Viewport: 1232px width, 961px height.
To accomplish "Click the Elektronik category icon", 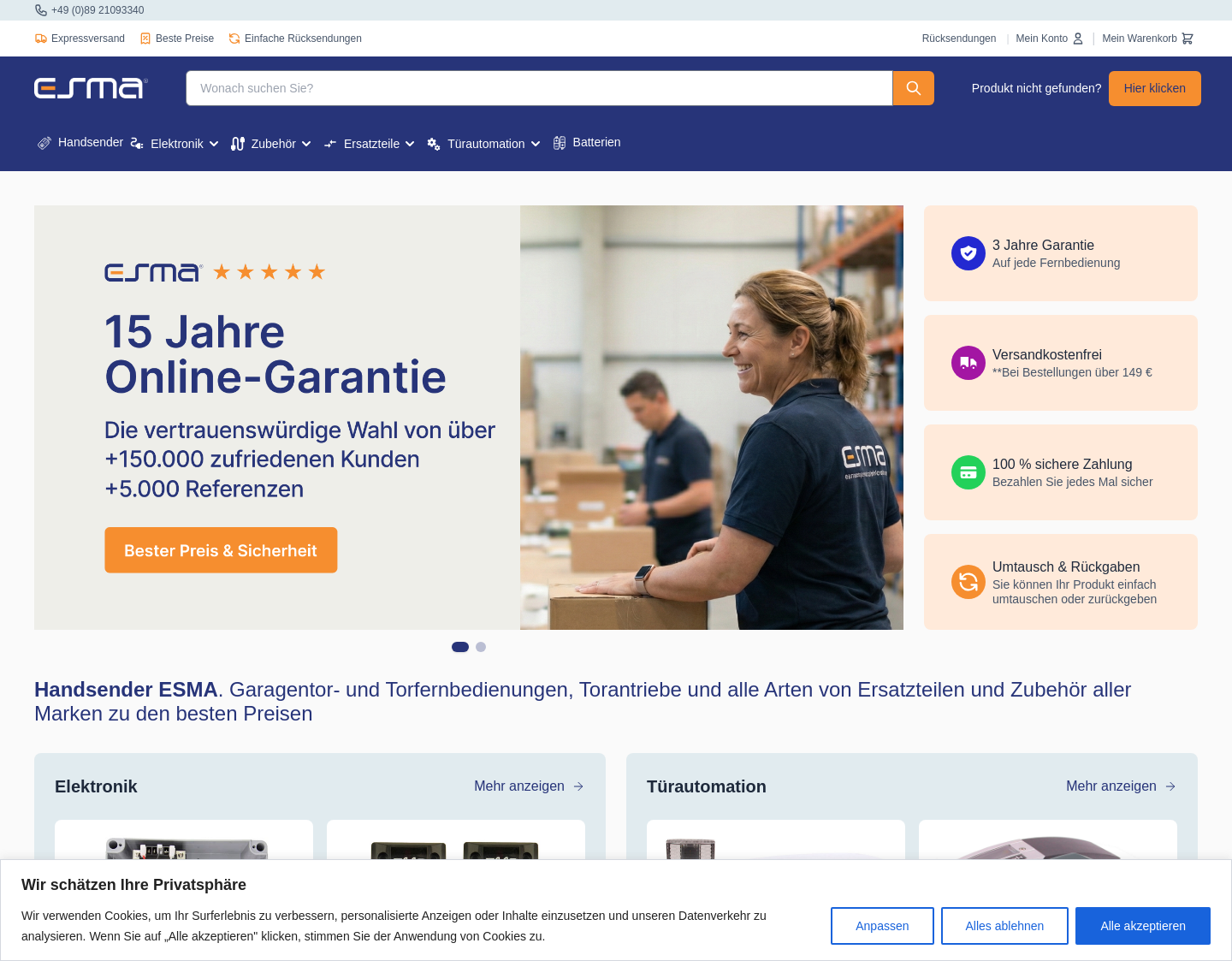I will click(137, 144).
